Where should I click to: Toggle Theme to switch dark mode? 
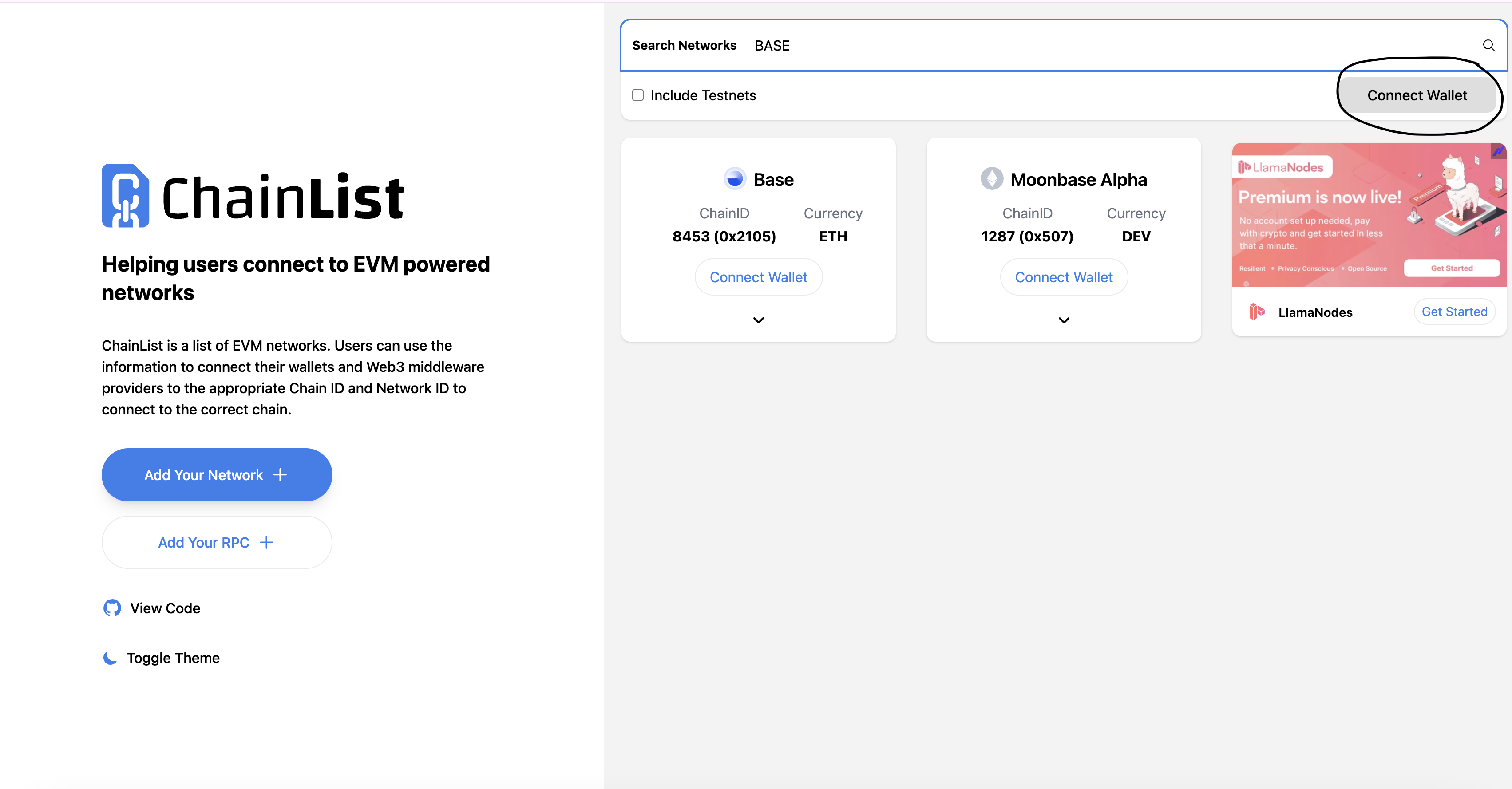tap(173, 658)
